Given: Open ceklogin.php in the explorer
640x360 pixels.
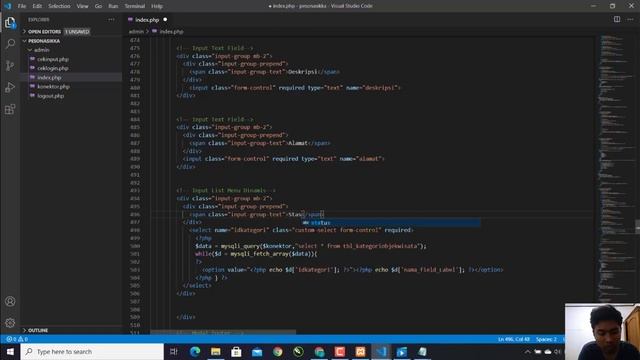Looking at the screenshot, I should pos(53,68).
